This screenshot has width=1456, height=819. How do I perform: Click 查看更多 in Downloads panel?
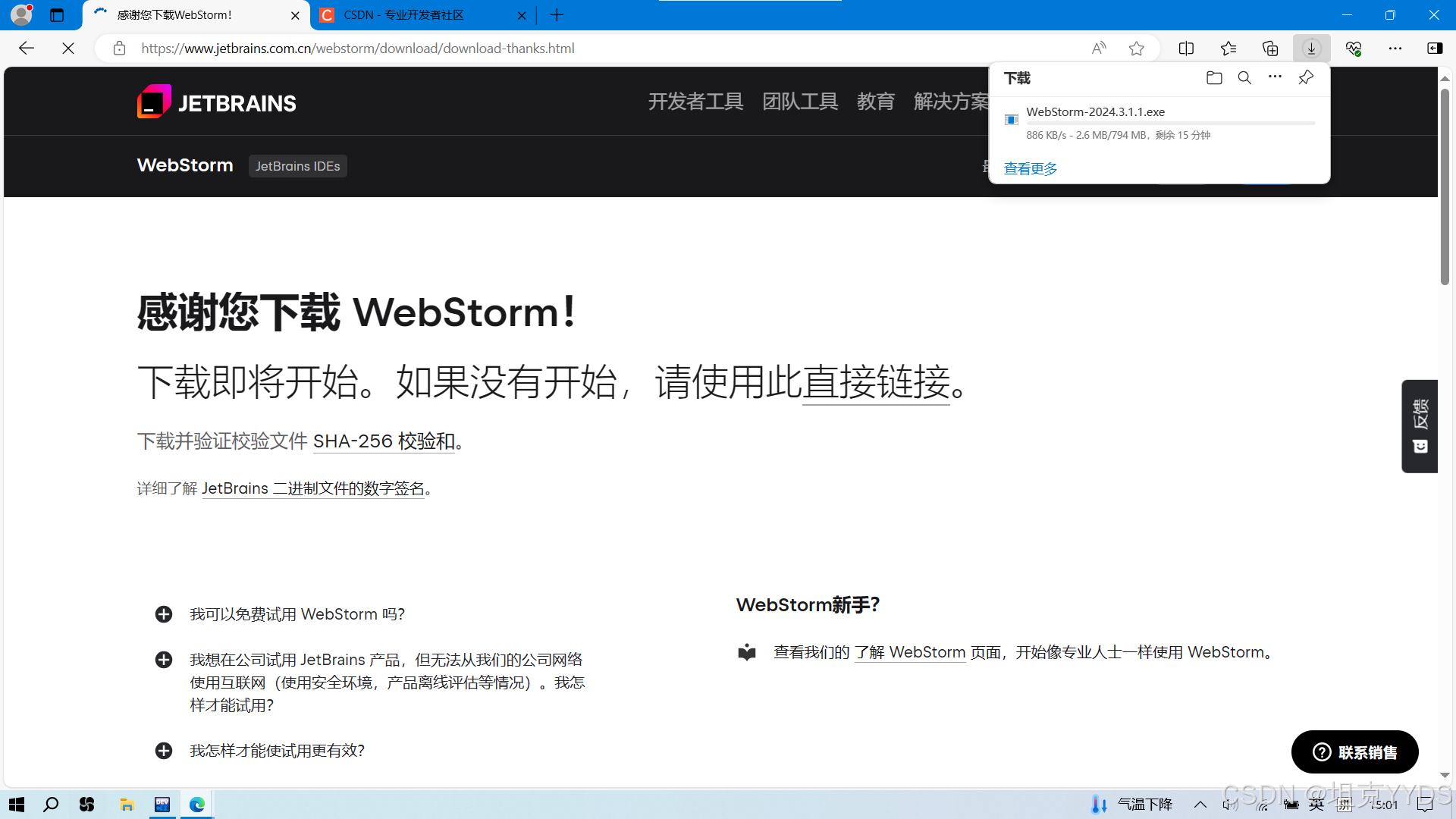click(x=1031, y=168)
